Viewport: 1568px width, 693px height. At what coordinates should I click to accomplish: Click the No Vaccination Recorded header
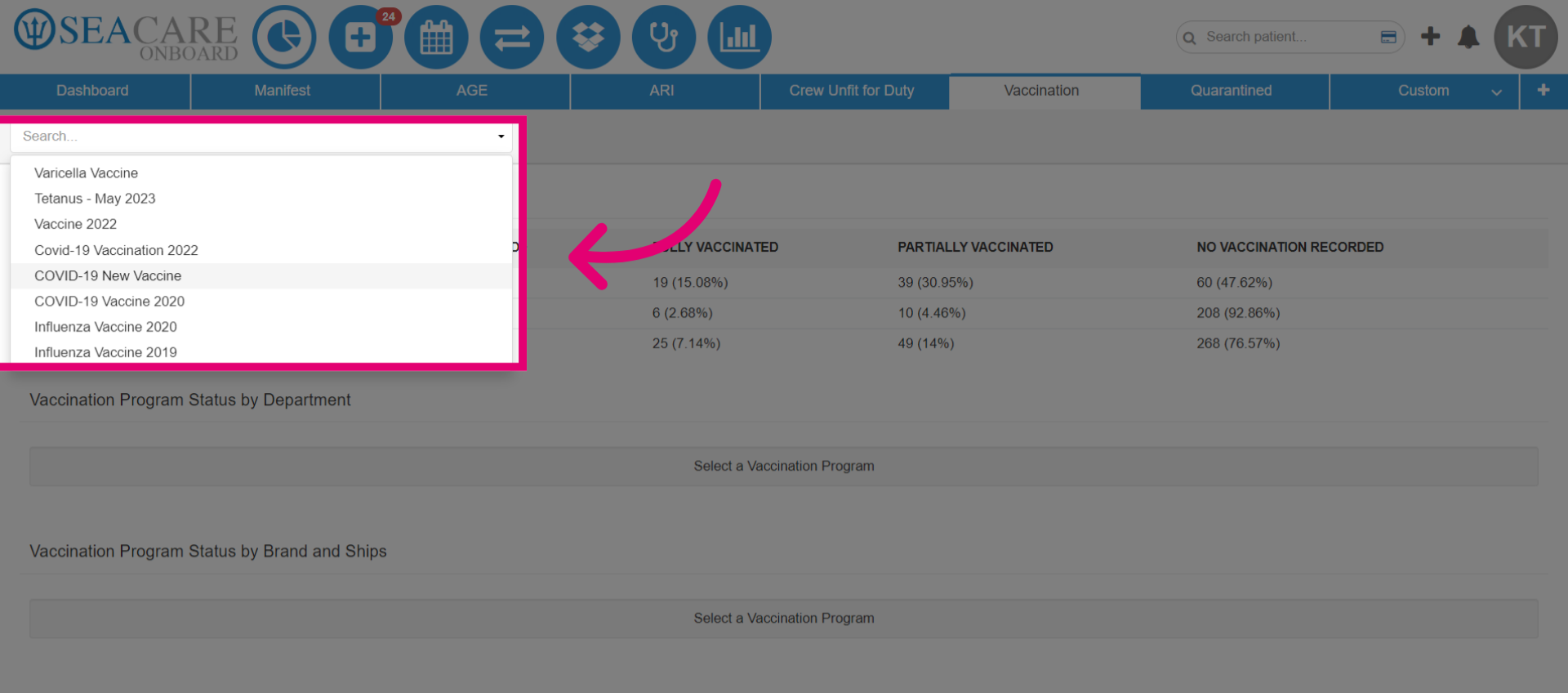(1290, 247)
